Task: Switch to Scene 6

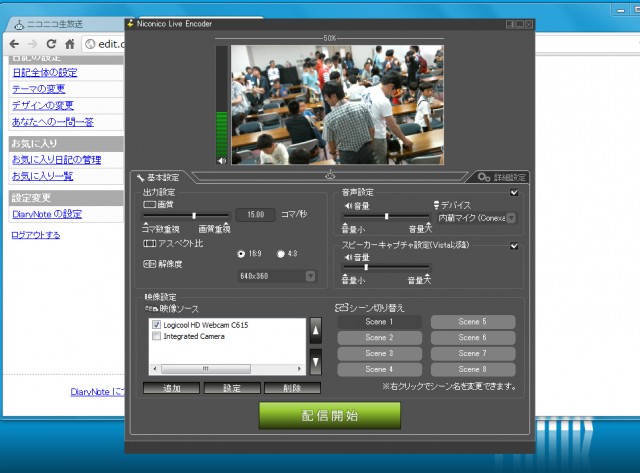Action: click(x=473, y=338)
